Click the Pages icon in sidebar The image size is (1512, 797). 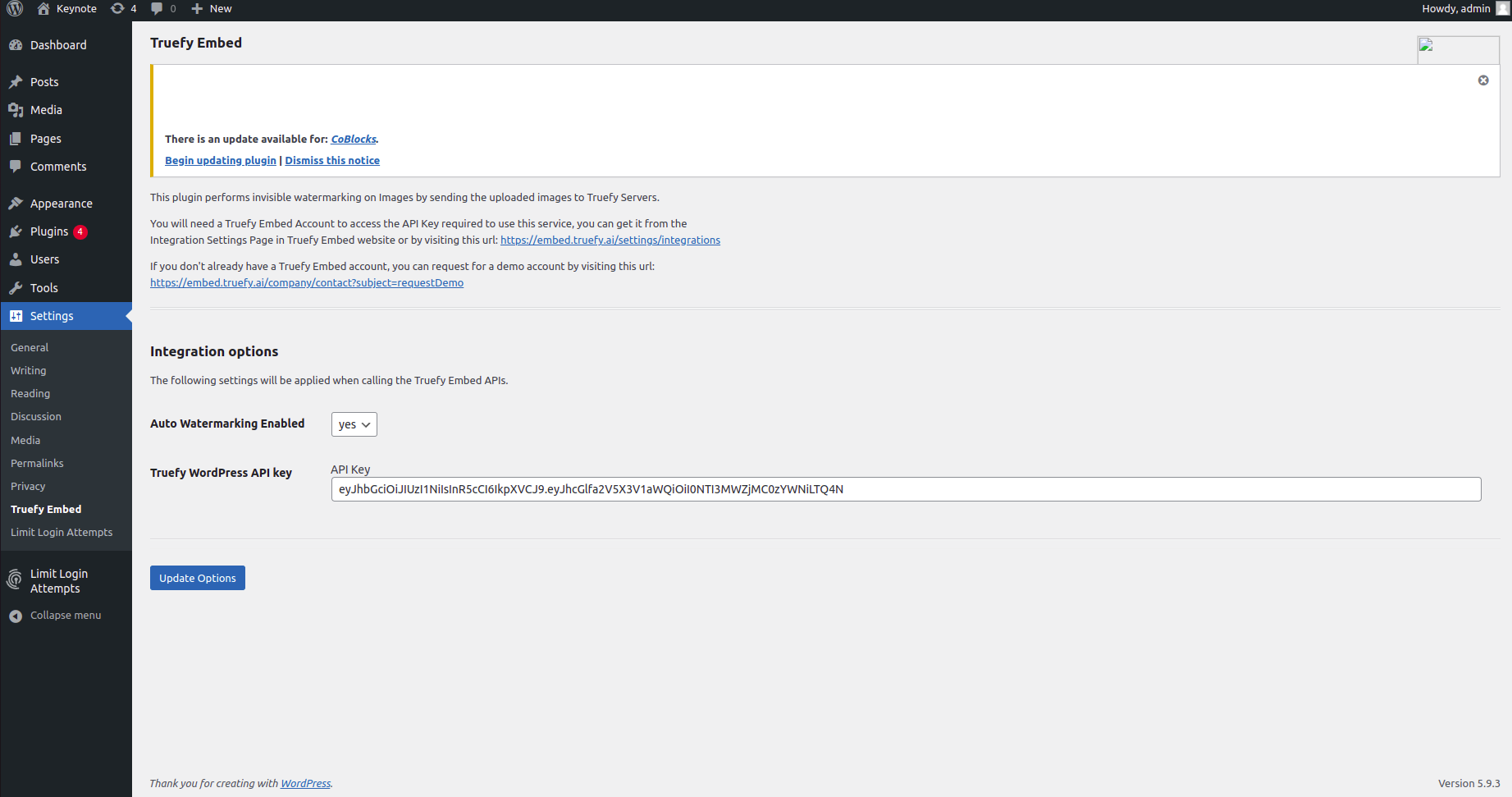coord(16,139)
